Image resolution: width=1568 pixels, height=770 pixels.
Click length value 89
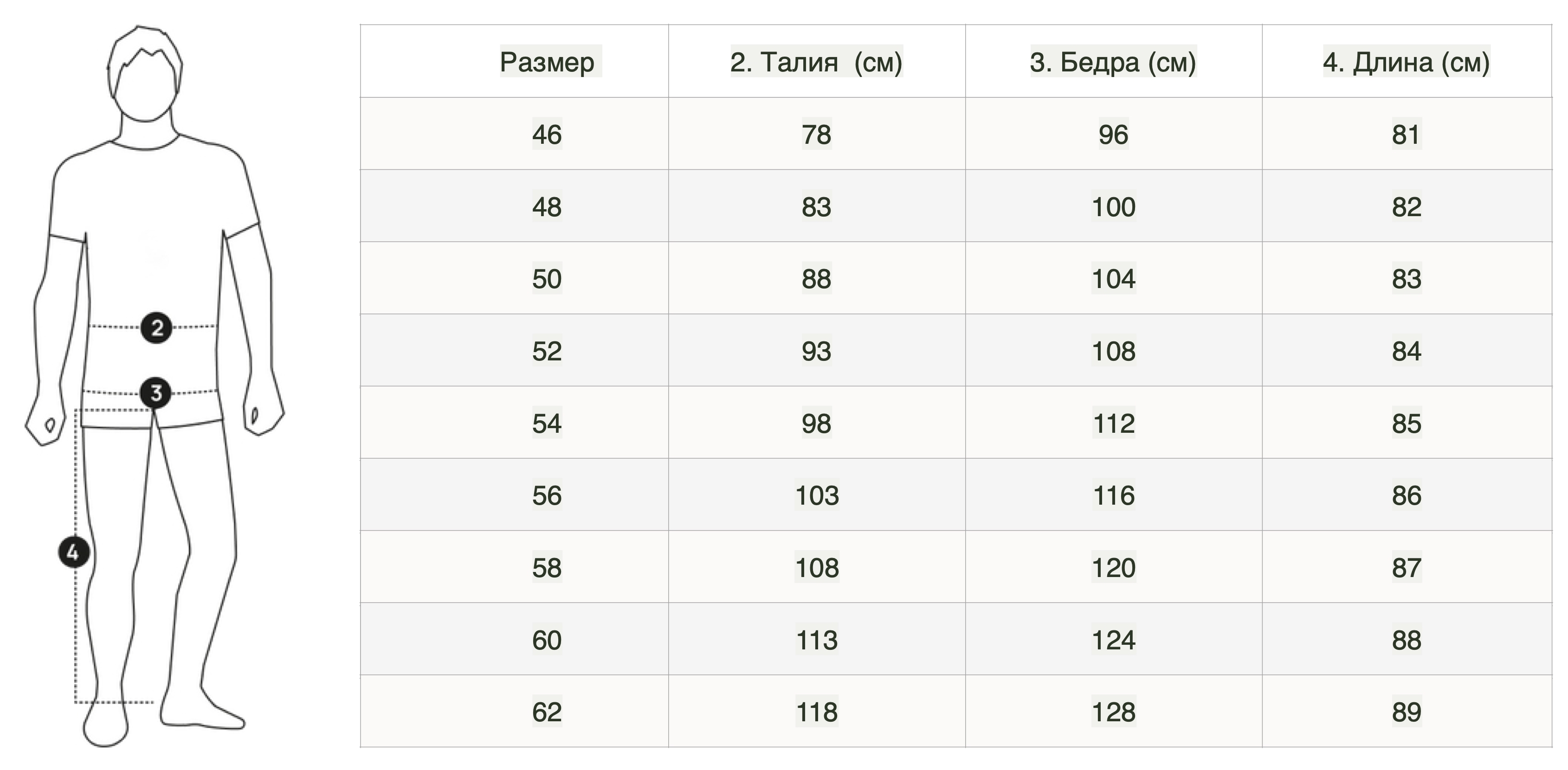1406,712
